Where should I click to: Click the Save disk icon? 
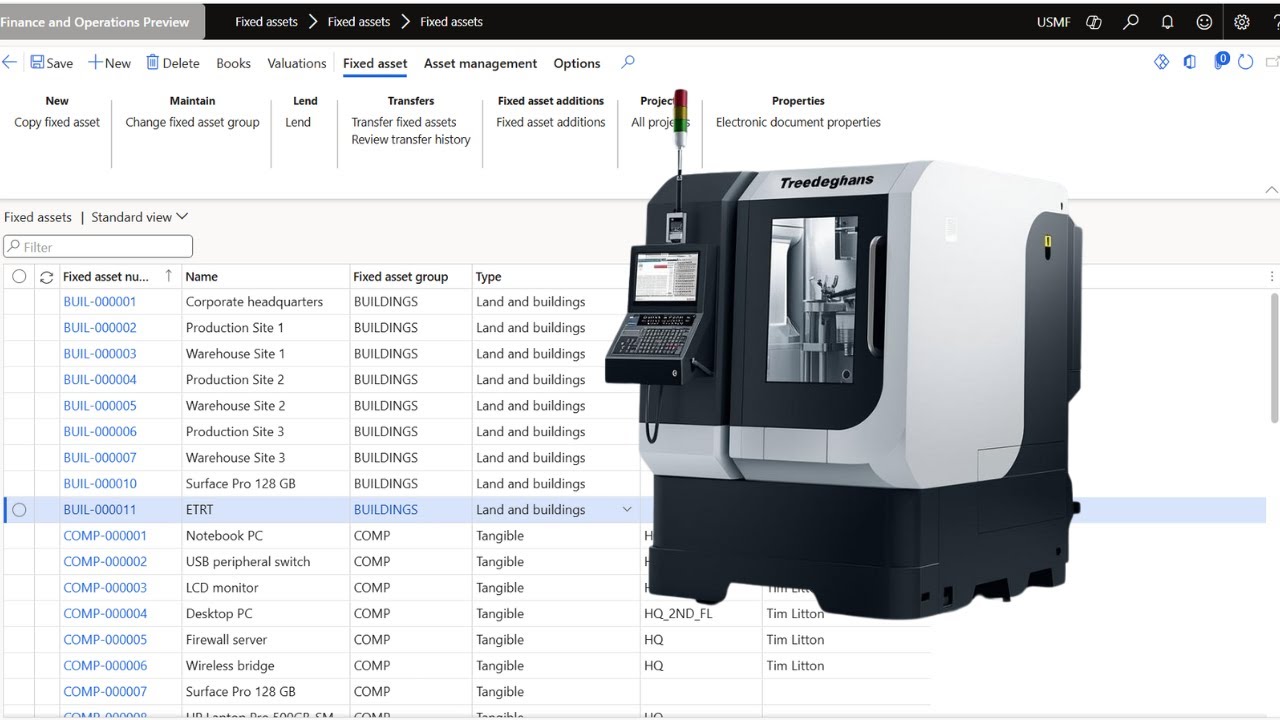click(37, 62)
